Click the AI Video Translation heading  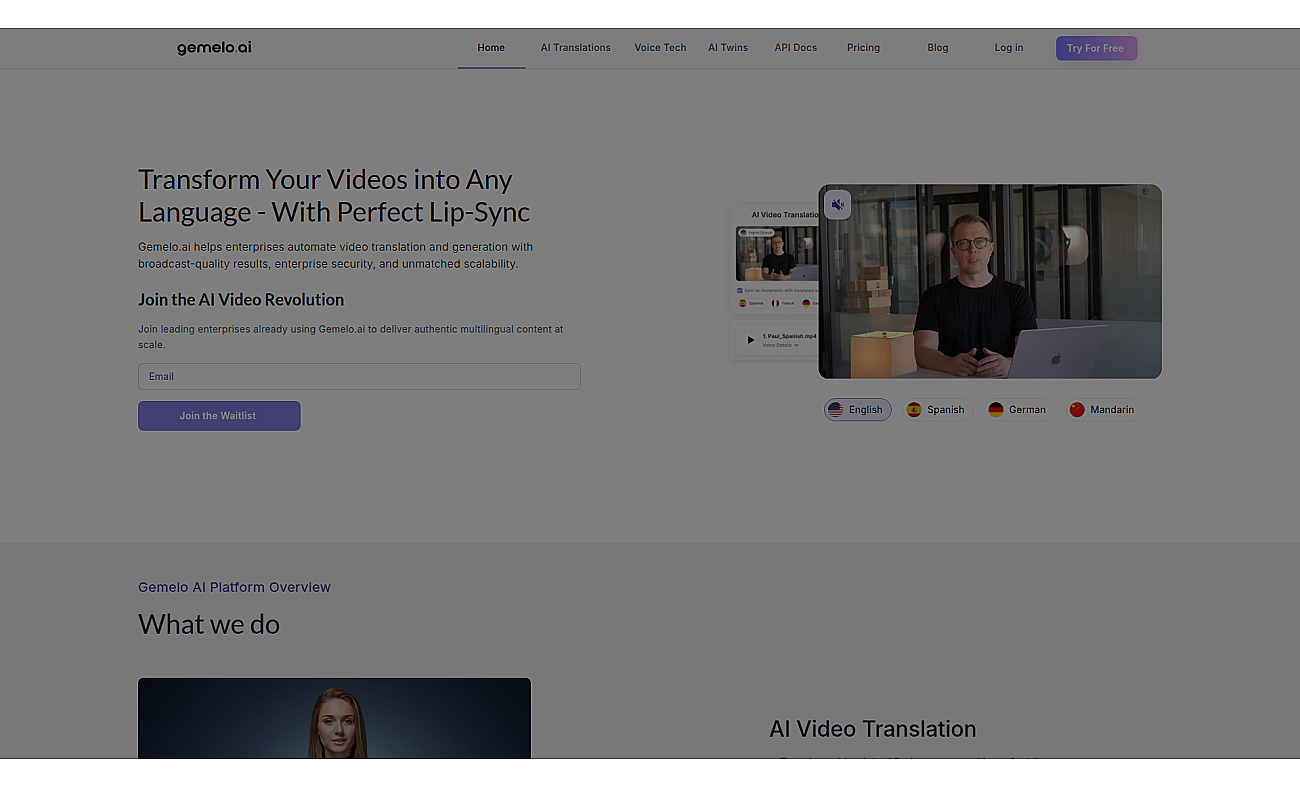(x=872, y=729)
